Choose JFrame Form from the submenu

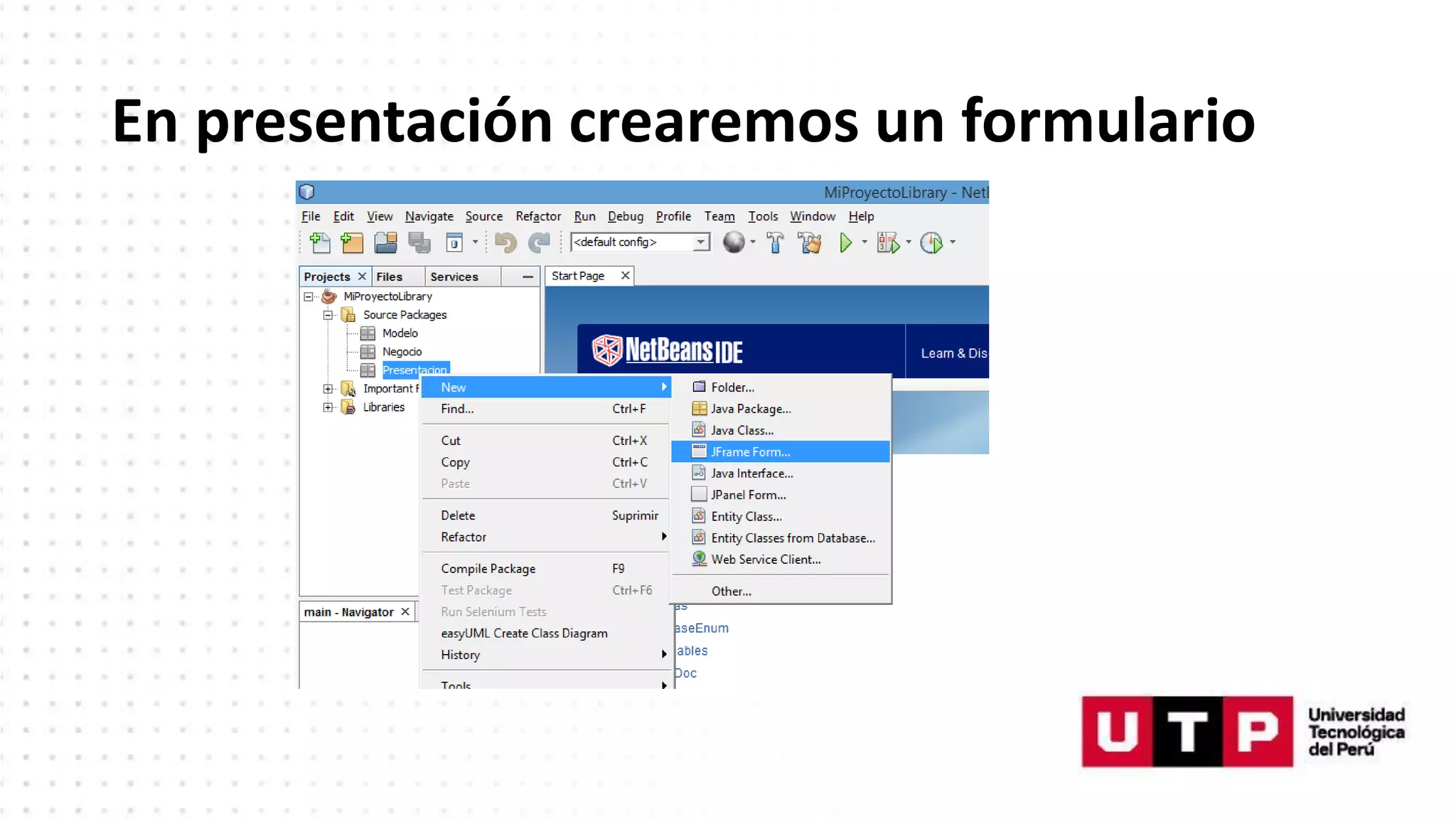point(781,452)
